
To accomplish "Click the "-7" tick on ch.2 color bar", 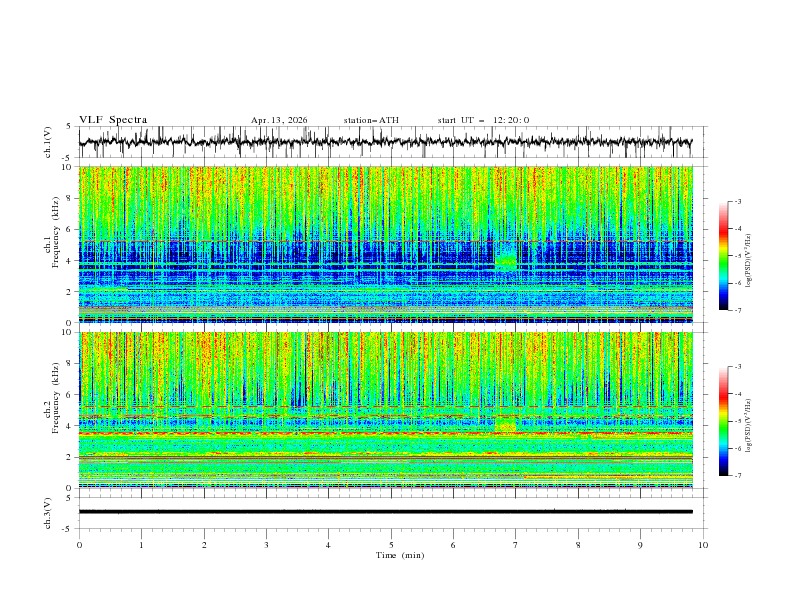I will click(737, 476).
